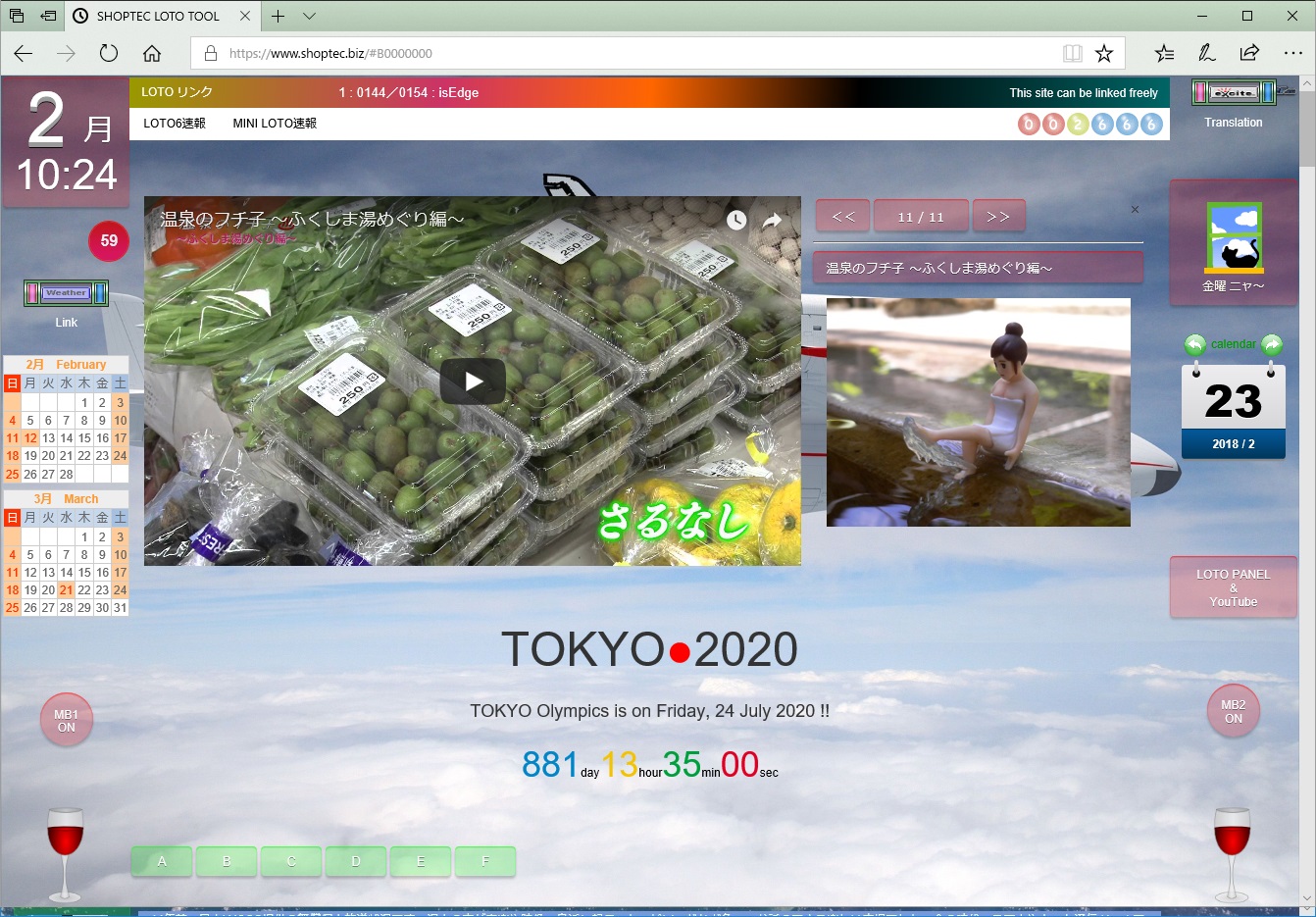Screen dimensions: 1316x917
Task: Open a new browser tab
Action: [278, 16]
